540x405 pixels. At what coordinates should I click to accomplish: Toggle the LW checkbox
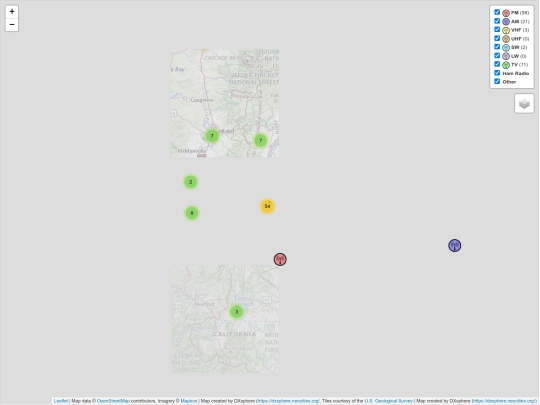(497, 55)
